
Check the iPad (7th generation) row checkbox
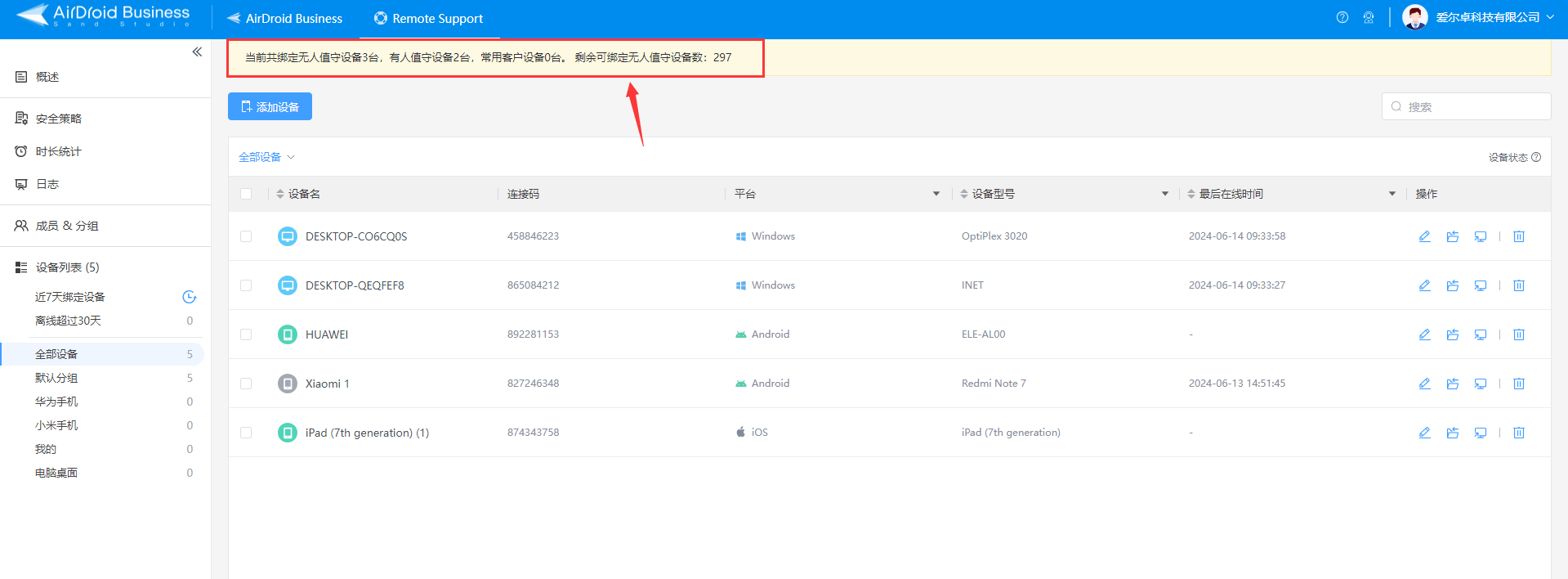tap(246, 433)
